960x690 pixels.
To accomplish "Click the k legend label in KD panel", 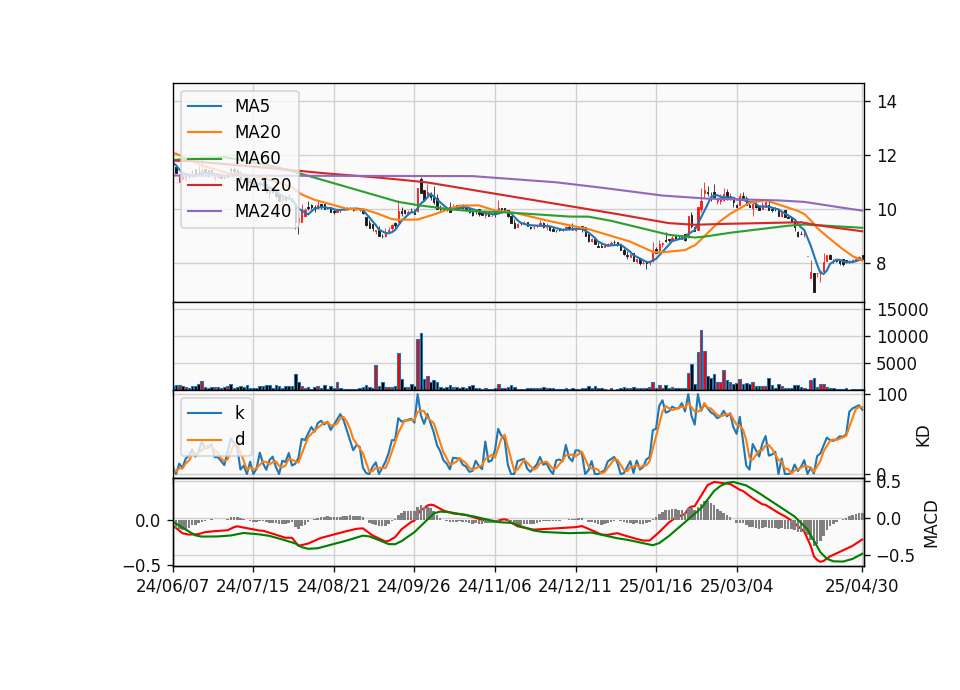I will click(240, 413).
